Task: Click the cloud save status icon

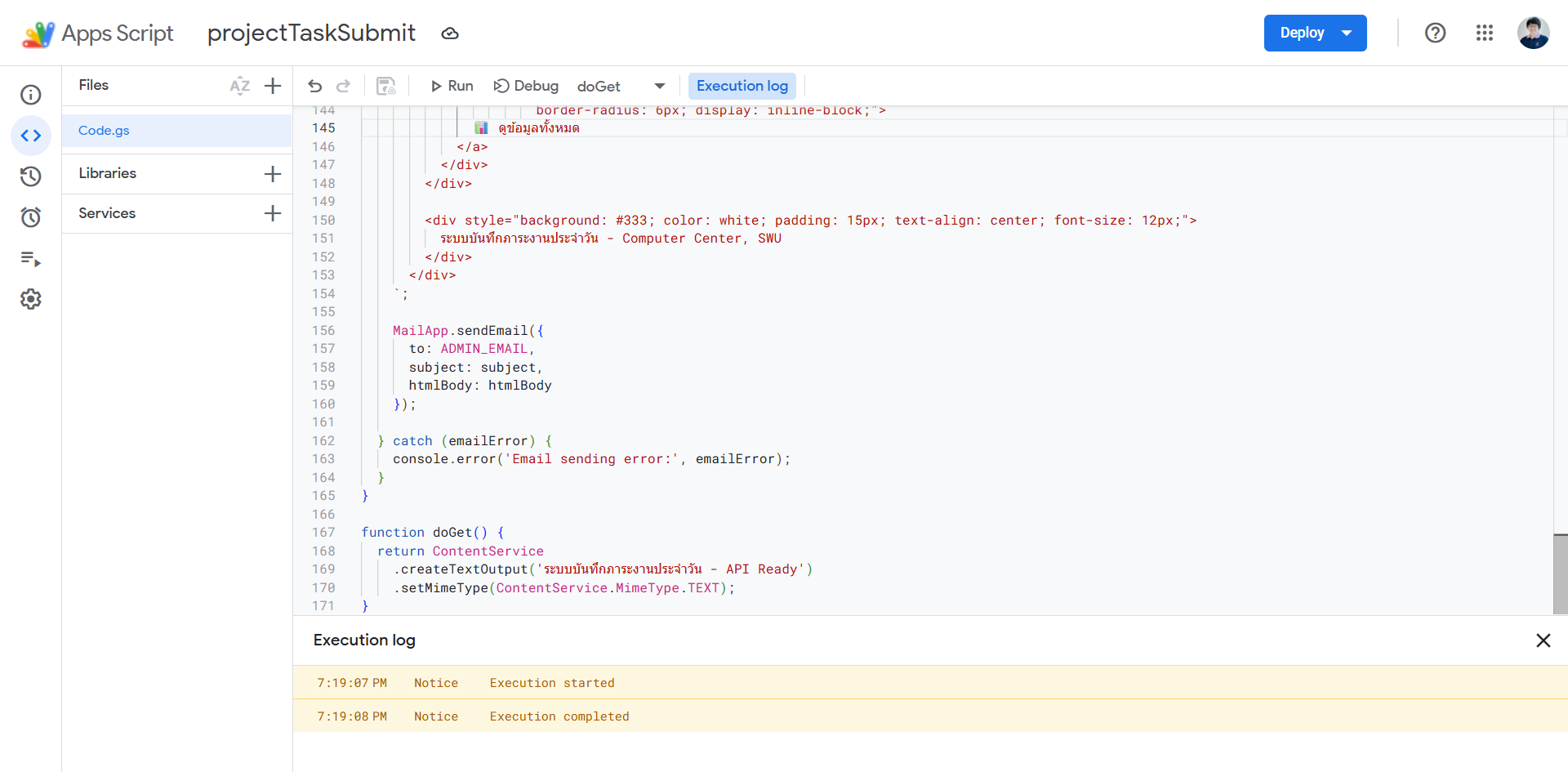Action: 450,33
